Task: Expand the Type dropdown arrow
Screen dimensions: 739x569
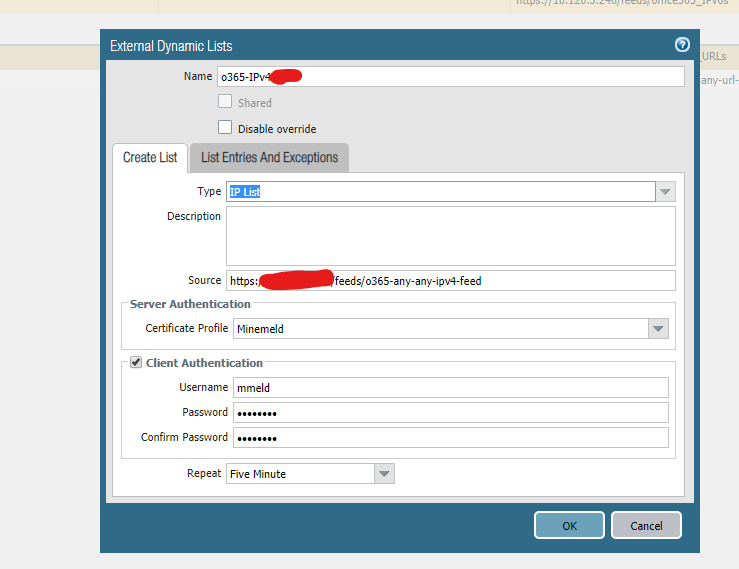Action: (x=665, y=191)
